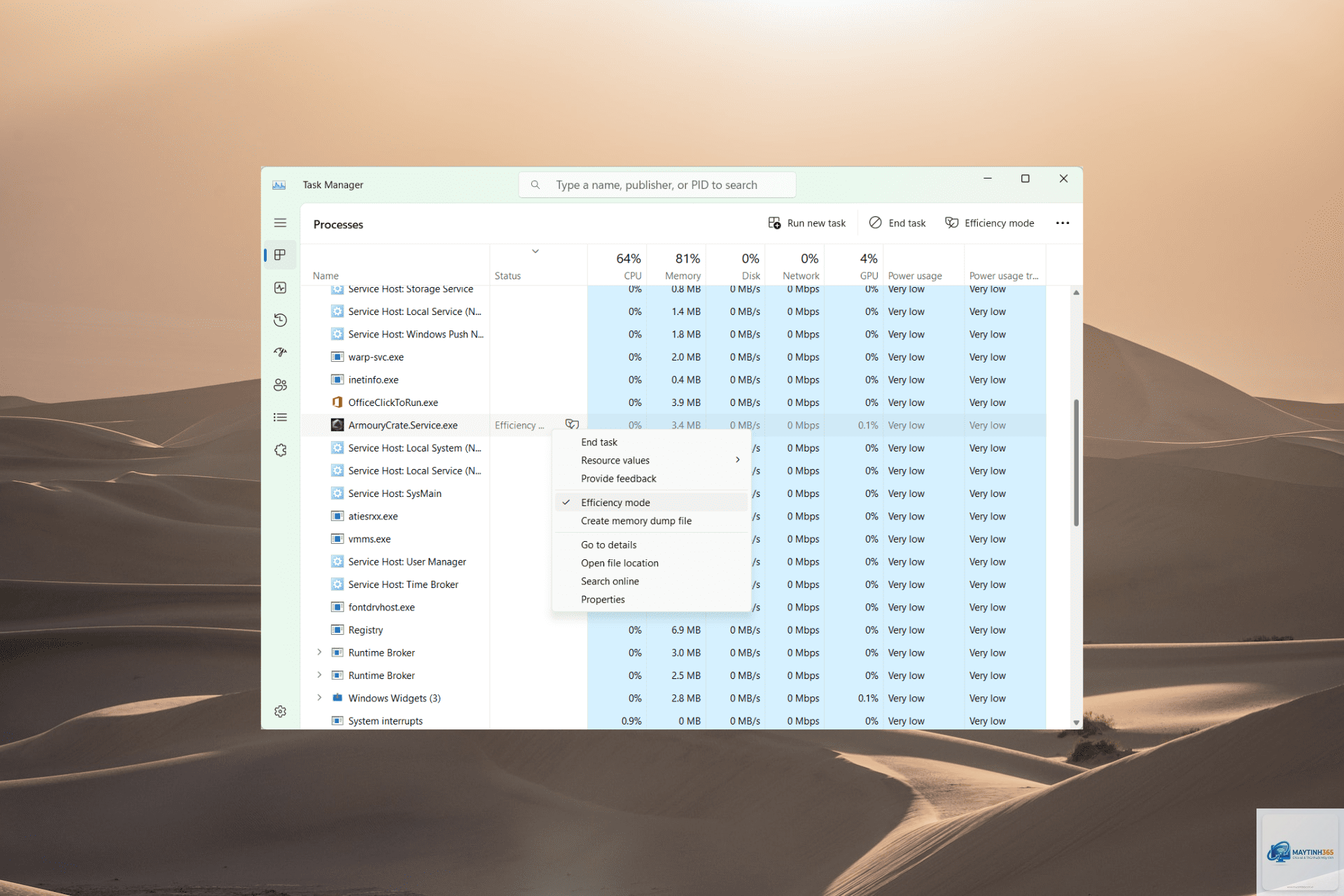Select the Service Host: Windows Push N... row
The image size is (1344, 896).
[673, 334]
